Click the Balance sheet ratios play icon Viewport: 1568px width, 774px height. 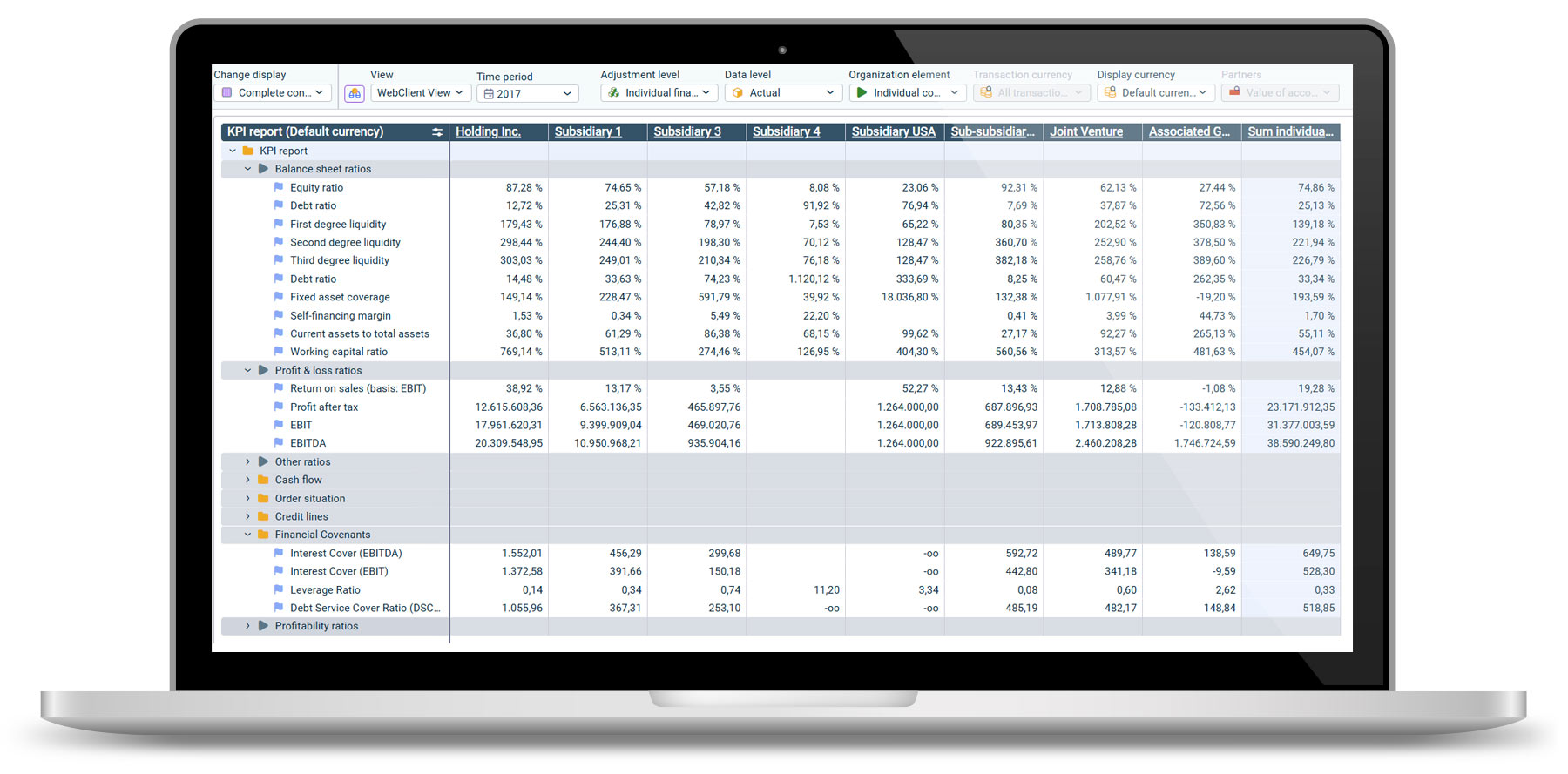(263, 169)
